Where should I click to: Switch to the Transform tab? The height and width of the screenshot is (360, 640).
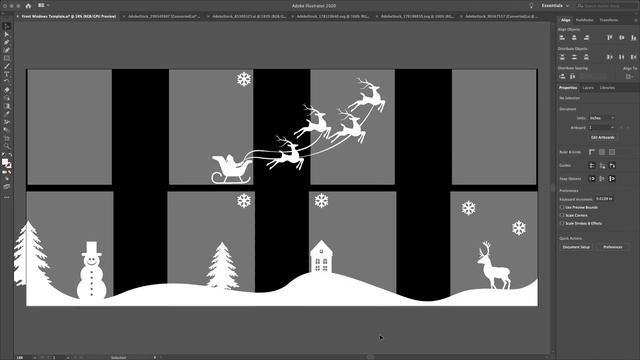[609, 20]
